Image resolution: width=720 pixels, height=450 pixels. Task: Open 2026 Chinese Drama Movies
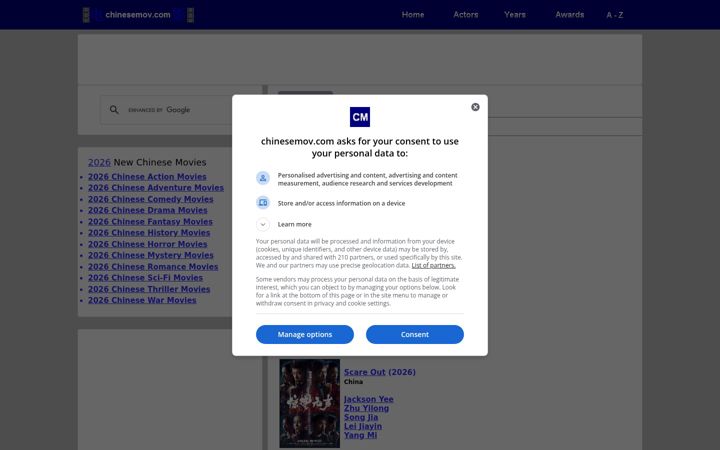point(148,210)
